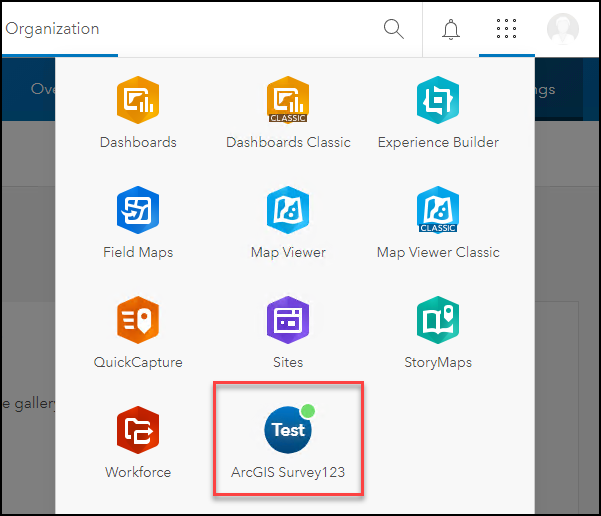The height and width of the screenshot is (516, 601).
Task: Open the user profile avatar
Action: pos(563,29)
